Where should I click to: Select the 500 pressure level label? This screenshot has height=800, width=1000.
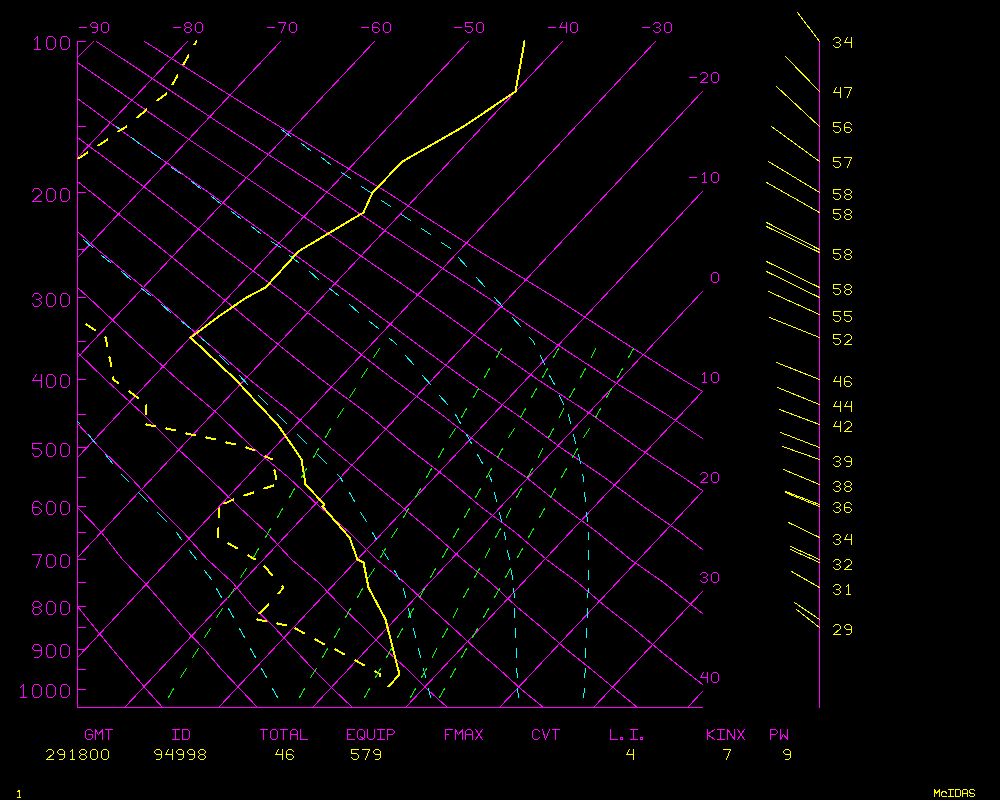click(x=51, y=450)
